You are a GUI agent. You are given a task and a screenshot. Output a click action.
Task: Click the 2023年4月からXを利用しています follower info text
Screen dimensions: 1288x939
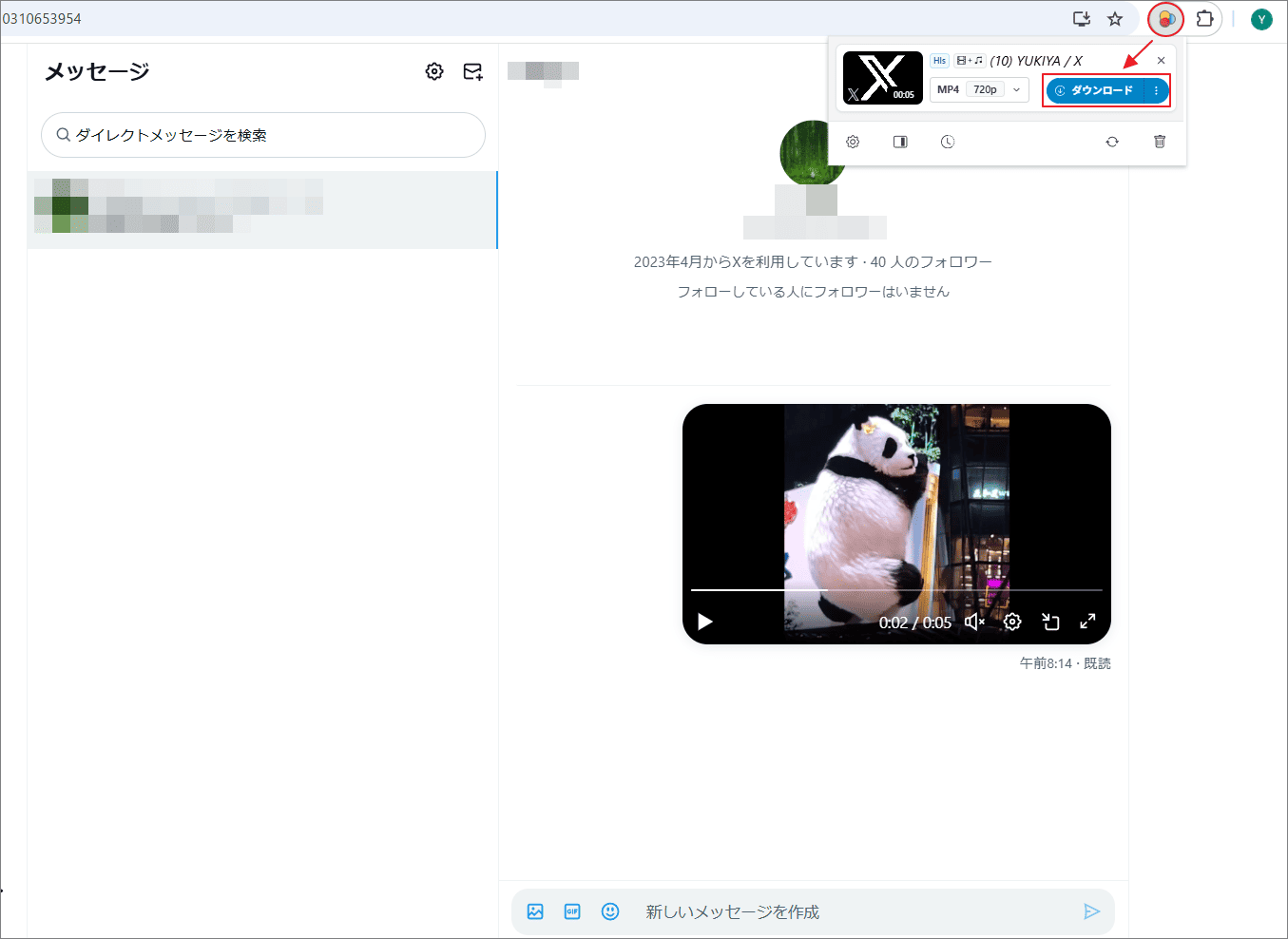pos(813,261)
